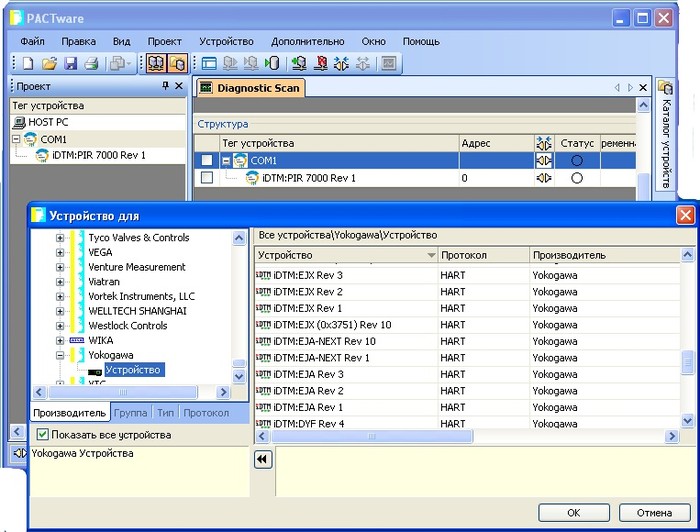Click connection-state column header icon
Viewport: 700px width, 532px height.
coord(544,143)
